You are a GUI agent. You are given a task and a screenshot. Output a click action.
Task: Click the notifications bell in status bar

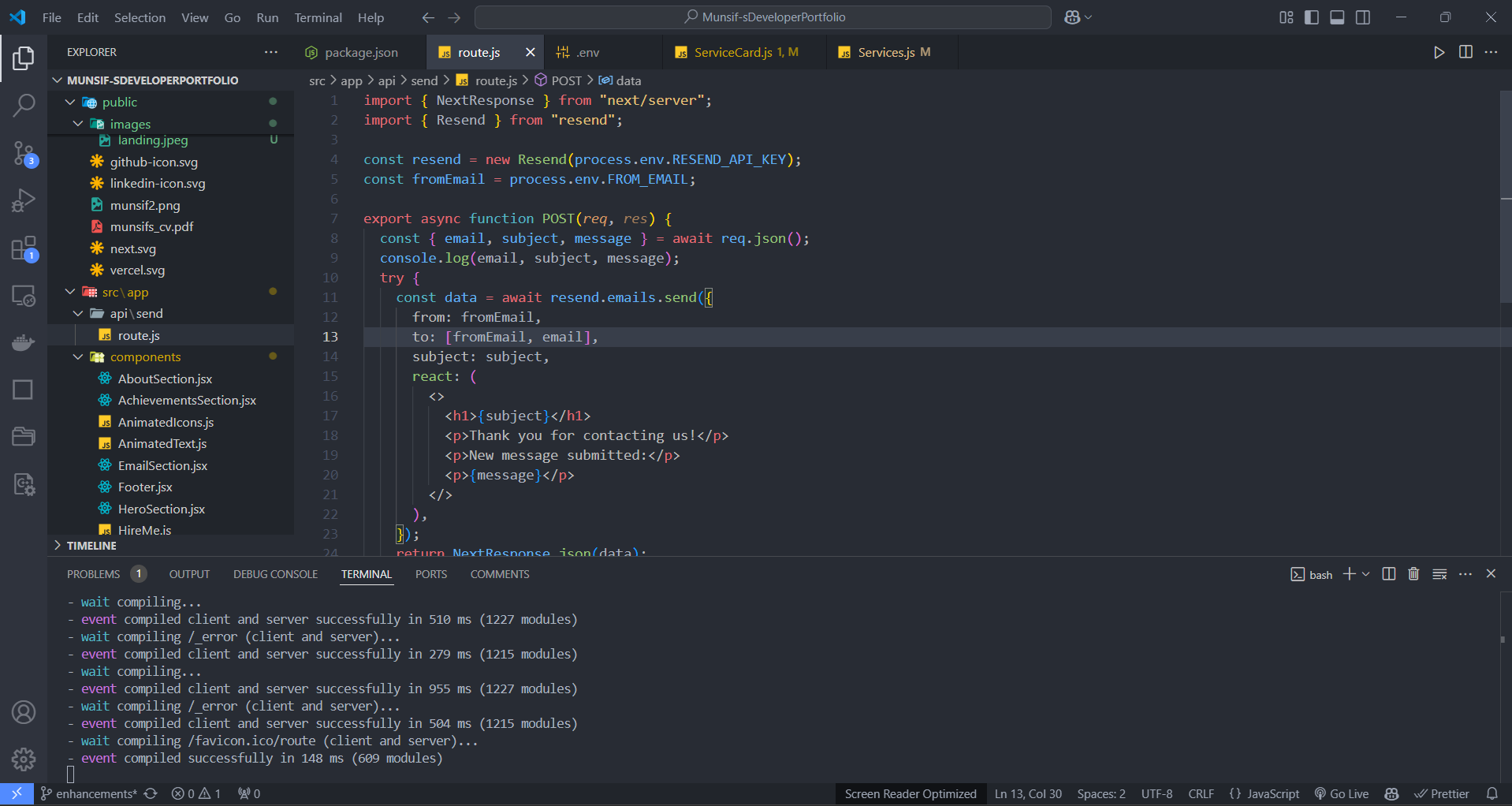click(1492, 794)
